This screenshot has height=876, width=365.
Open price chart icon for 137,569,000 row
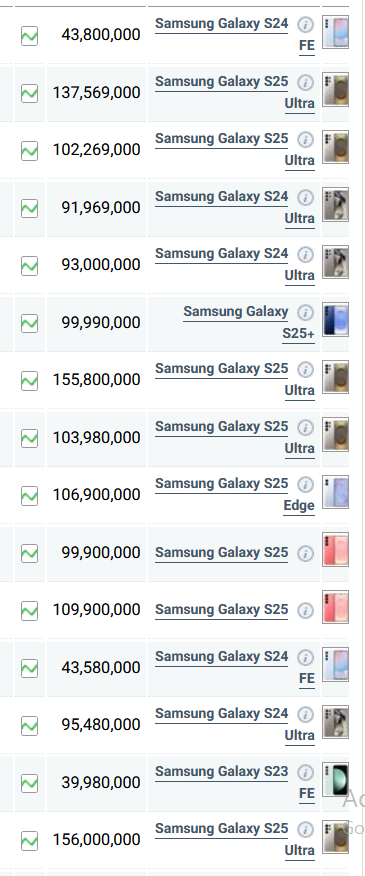tap(29, 93)
